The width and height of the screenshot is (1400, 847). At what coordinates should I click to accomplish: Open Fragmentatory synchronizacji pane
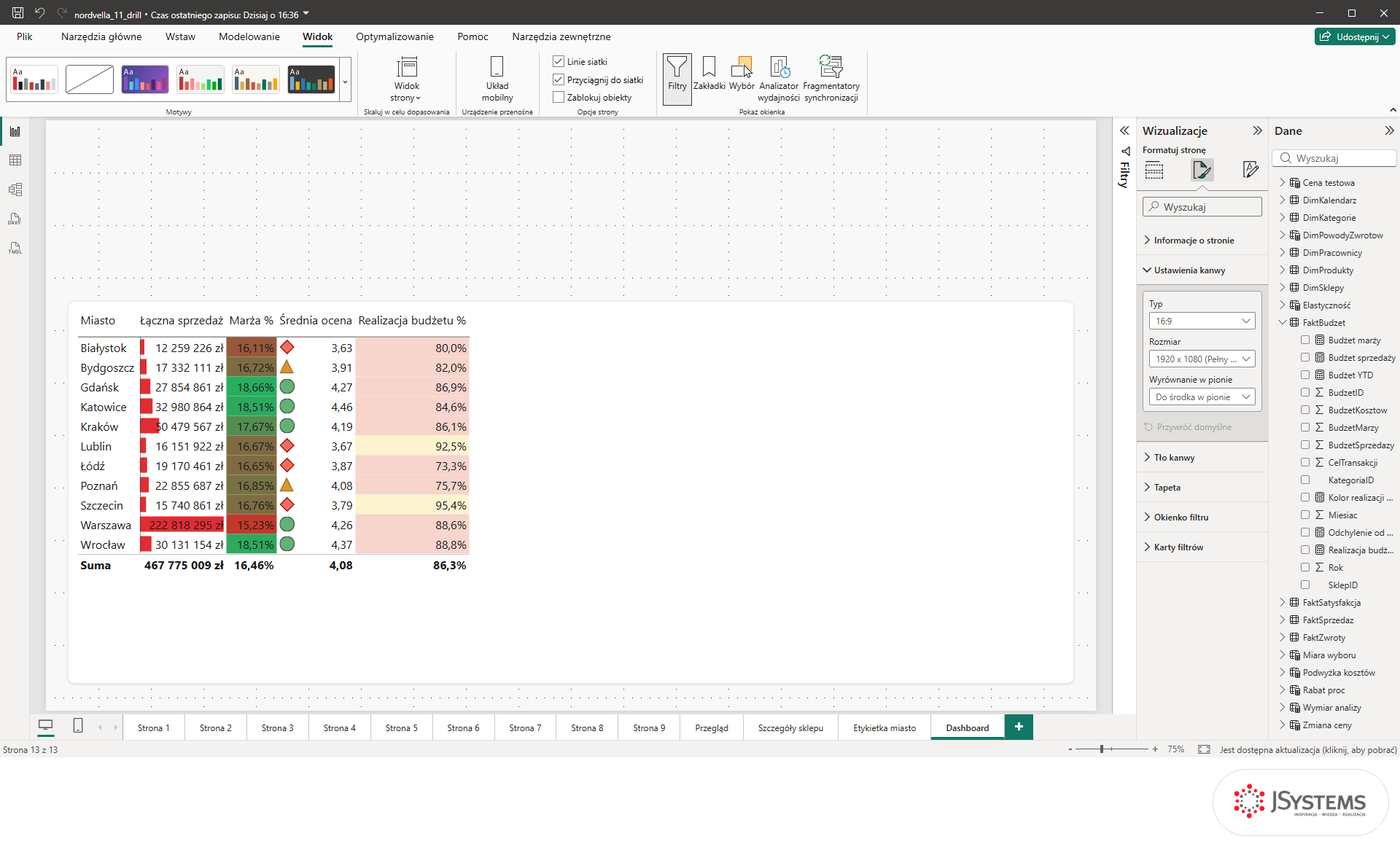(831, 79)
